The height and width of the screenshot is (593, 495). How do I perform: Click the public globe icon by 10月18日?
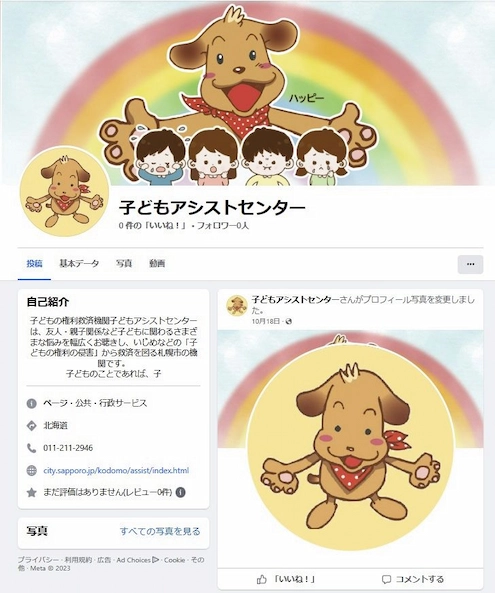pyautogui.click(x=289, y=321)
